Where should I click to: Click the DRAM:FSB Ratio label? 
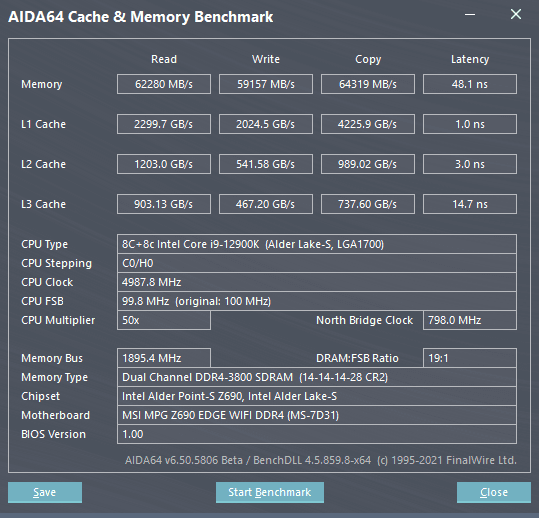(357, 358)
